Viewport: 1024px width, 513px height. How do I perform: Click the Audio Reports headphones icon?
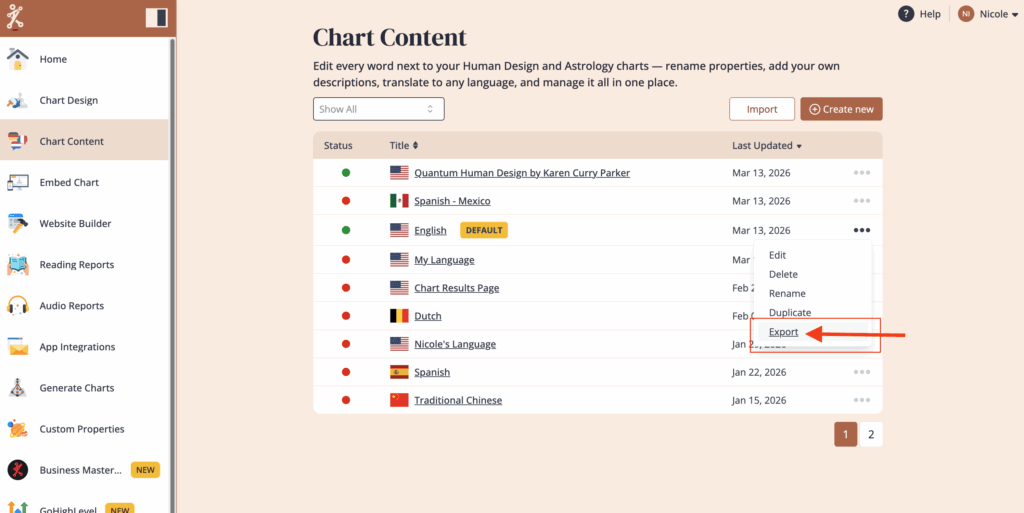[x=17, y=306]
